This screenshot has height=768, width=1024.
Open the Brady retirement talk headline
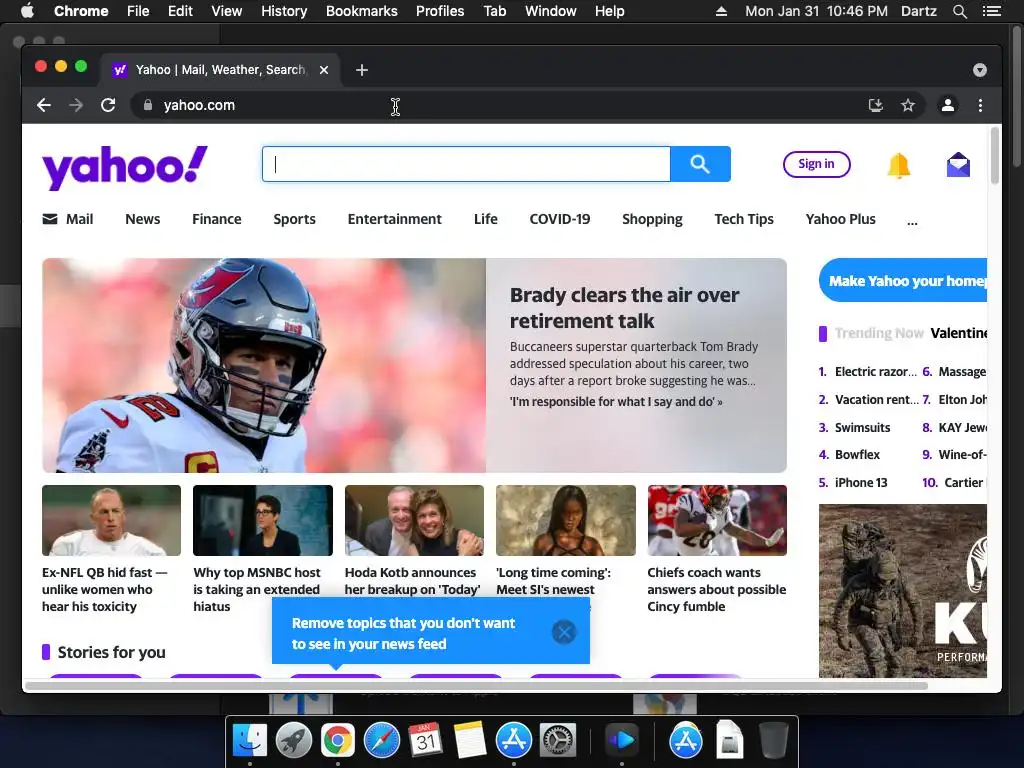624,308
